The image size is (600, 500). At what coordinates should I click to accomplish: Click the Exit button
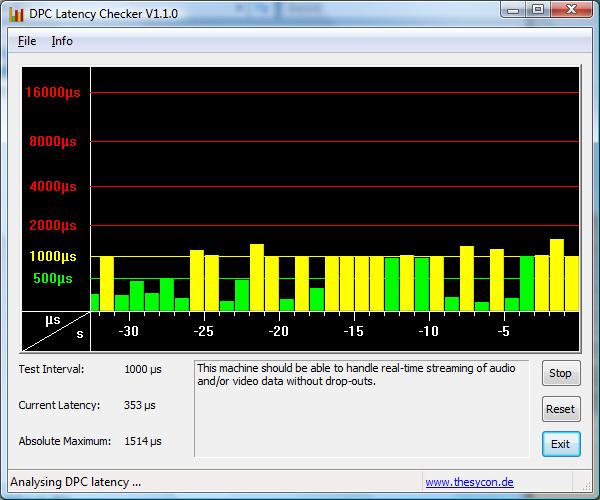(560, 443)
